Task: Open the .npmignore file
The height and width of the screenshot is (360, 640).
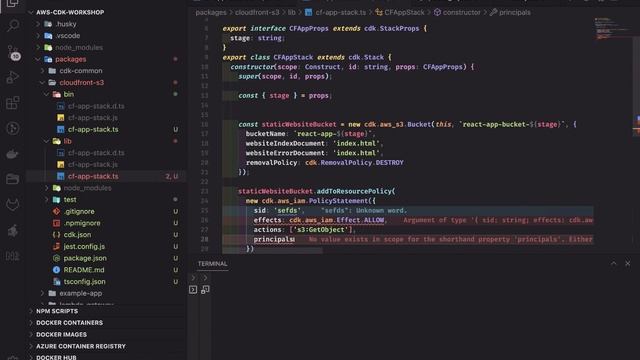Action: point(82,223)
